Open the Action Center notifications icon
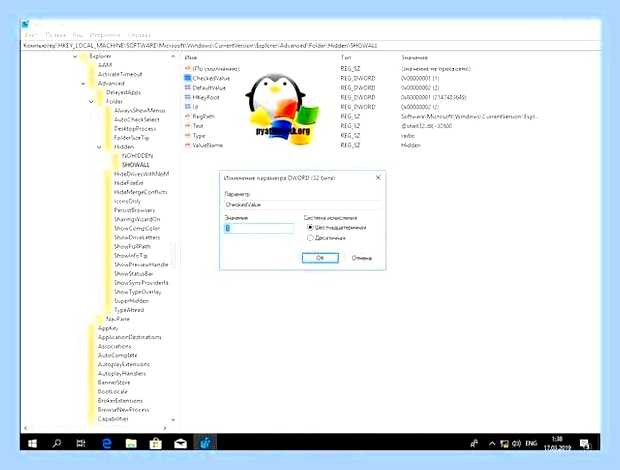The height and width of the screenshot is (470, 620). 585,444
